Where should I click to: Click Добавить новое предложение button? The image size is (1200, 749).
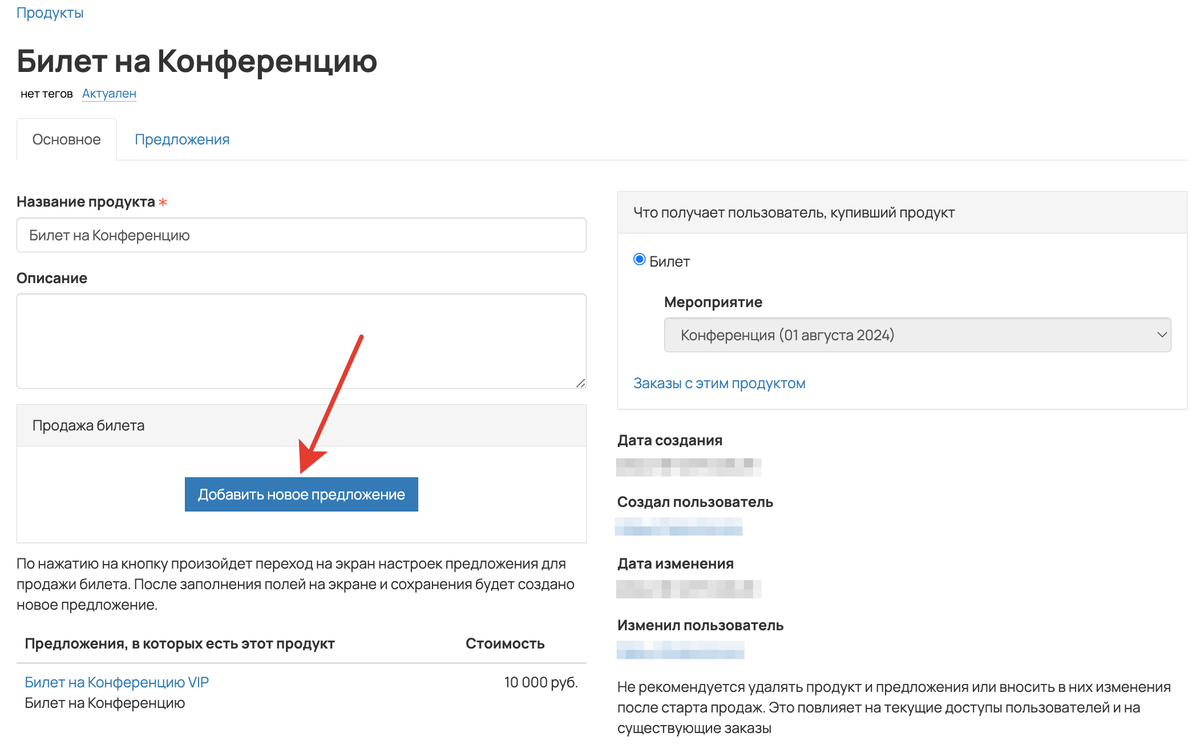(301, 495)
